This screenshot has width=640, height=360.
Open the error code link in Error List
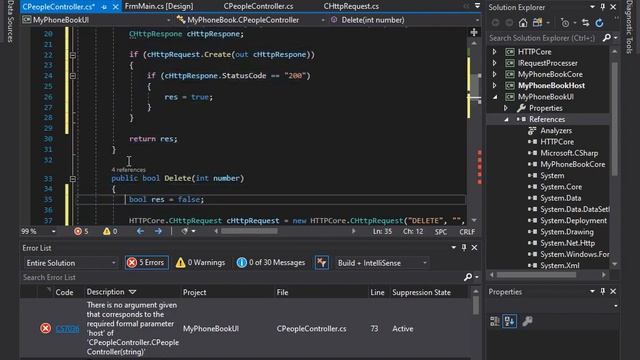coord(67,329)
